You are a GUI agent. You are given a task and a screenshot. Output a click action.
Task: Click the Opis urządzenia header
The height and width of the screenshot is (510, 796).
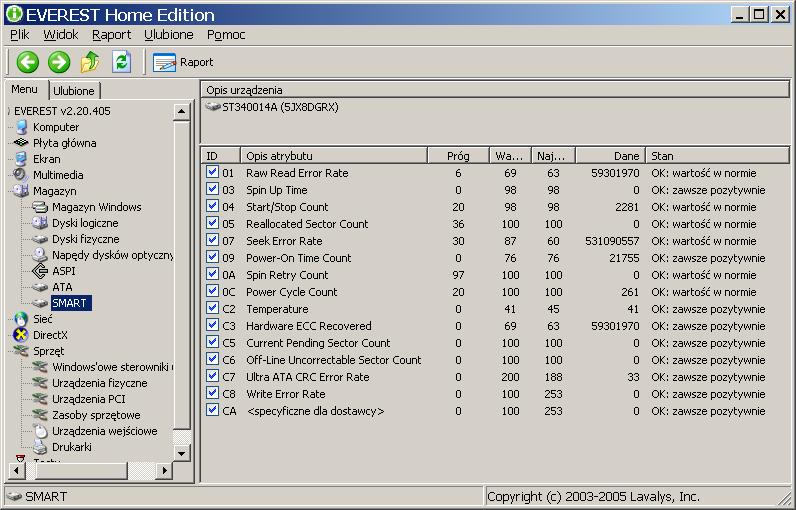pos(495,90)
